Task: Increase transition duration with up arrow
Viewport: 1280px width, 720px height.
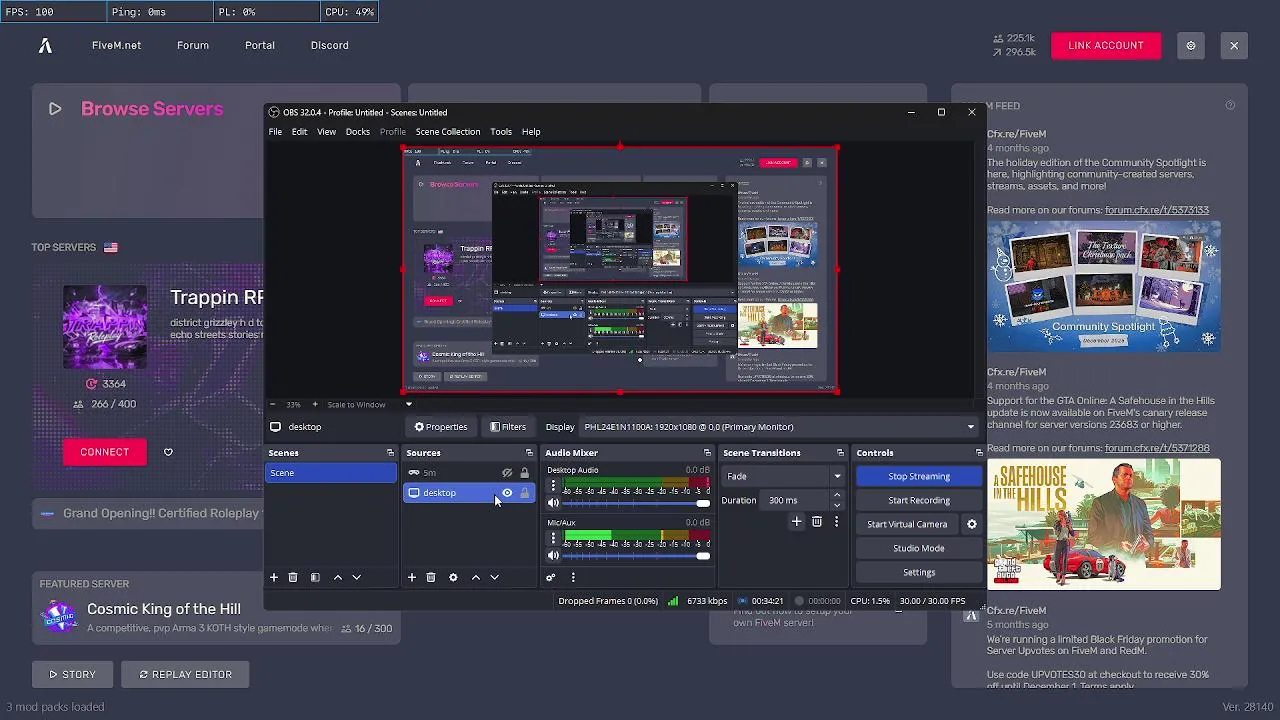Action: point(837,495)
